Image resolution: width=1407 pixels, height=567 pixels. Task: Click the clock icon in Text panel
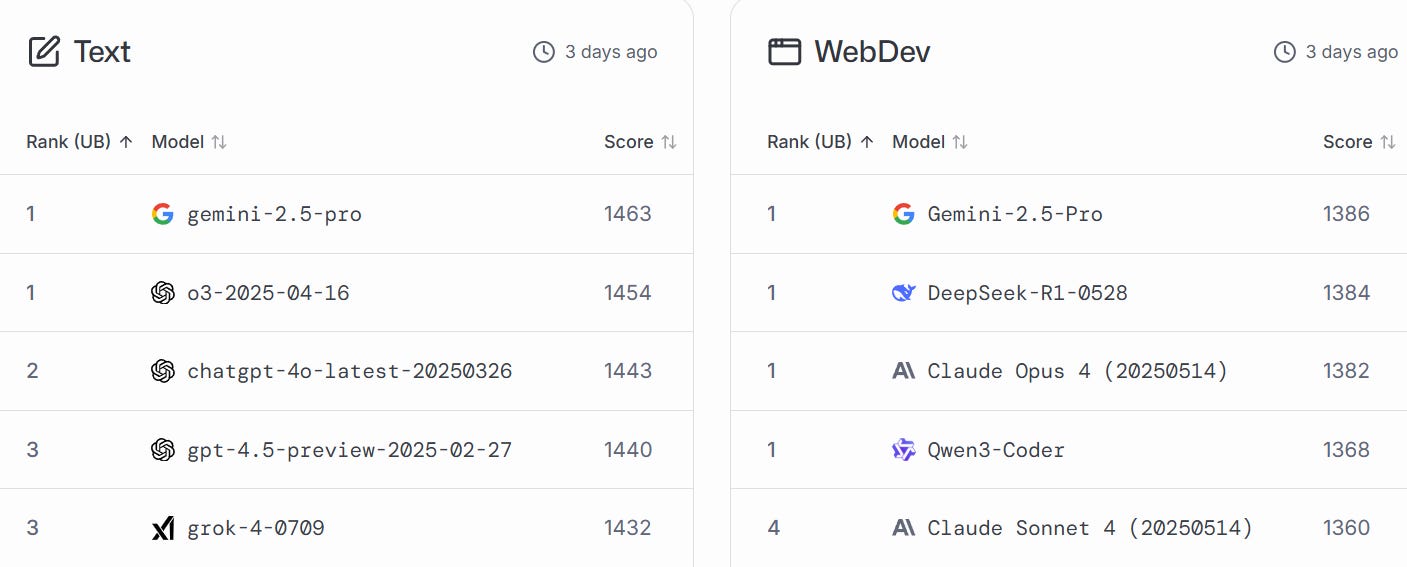coord(544,51)
